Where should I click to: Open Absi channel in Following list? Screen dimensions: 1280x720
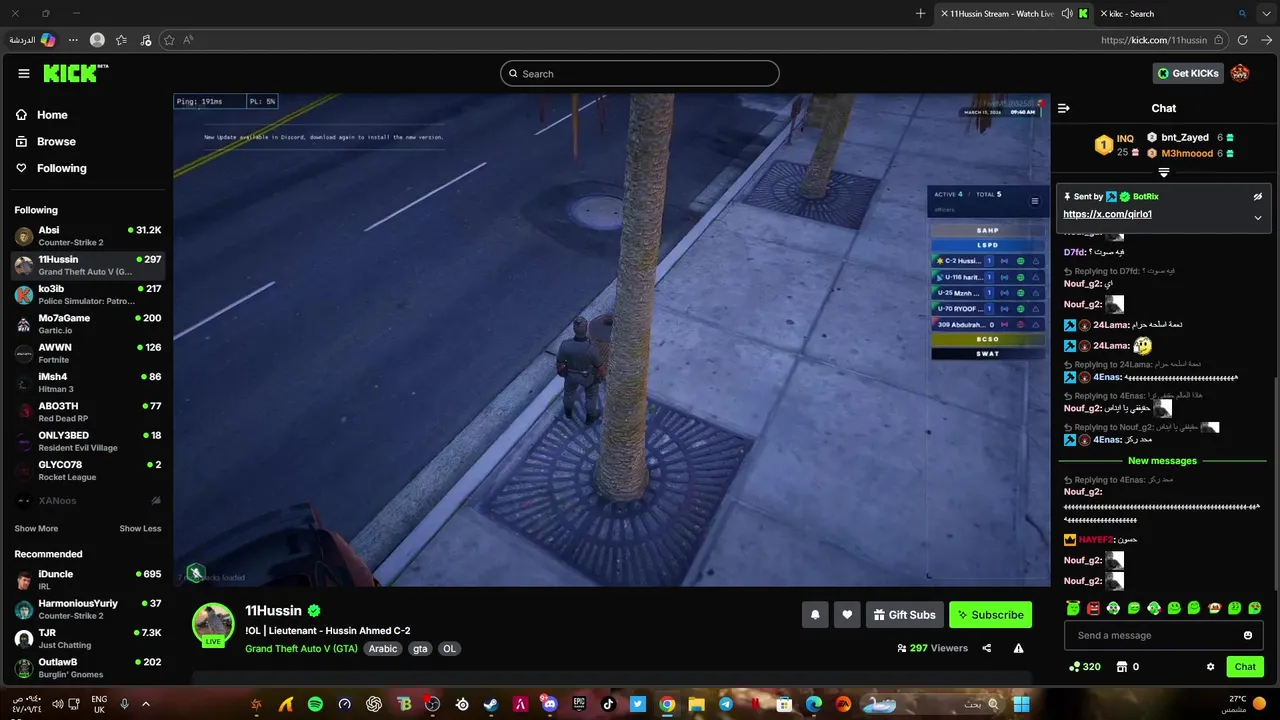(88, 236)
